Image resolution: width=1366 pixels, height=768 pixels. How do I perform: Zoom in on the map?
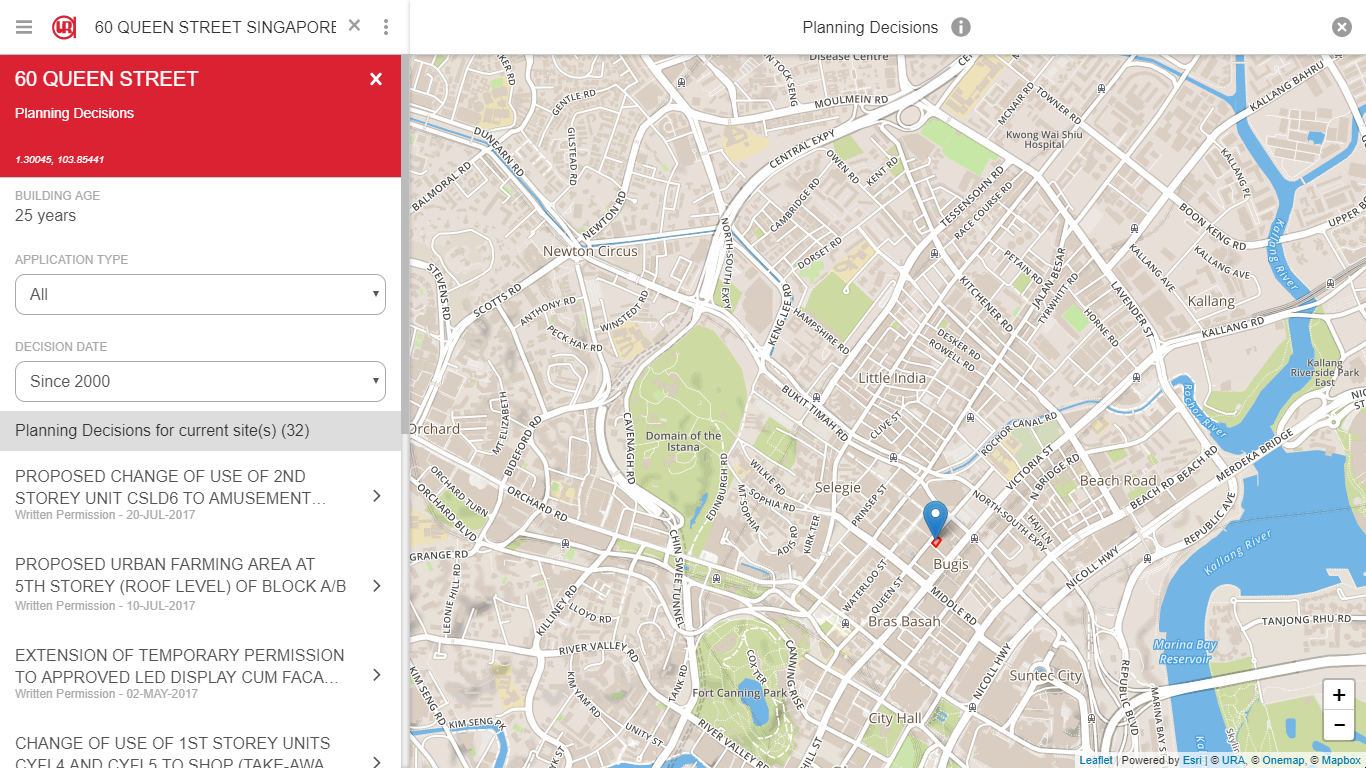(x=1339, y=695)
